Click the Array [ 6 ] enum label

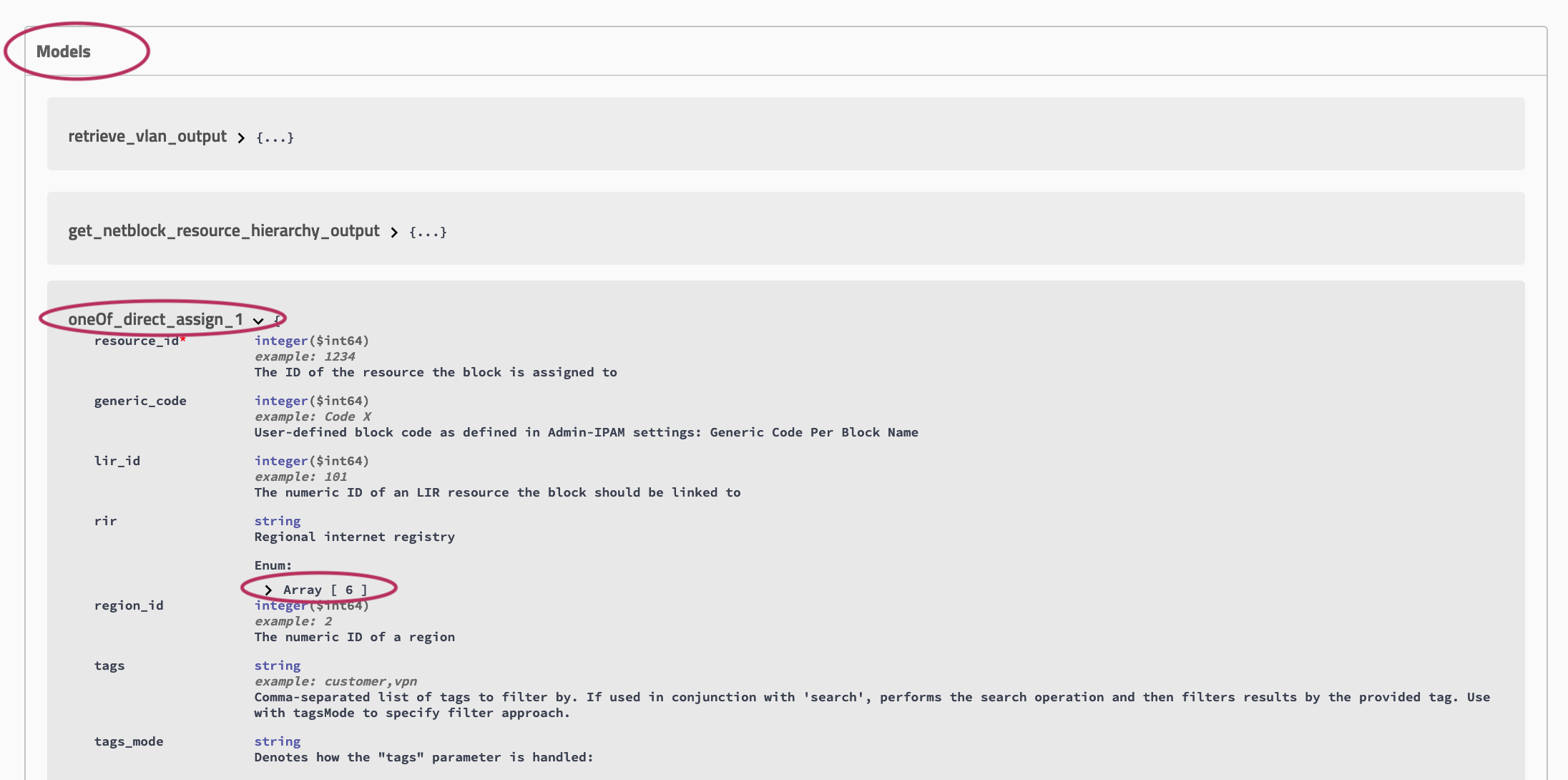coord(325,590)
